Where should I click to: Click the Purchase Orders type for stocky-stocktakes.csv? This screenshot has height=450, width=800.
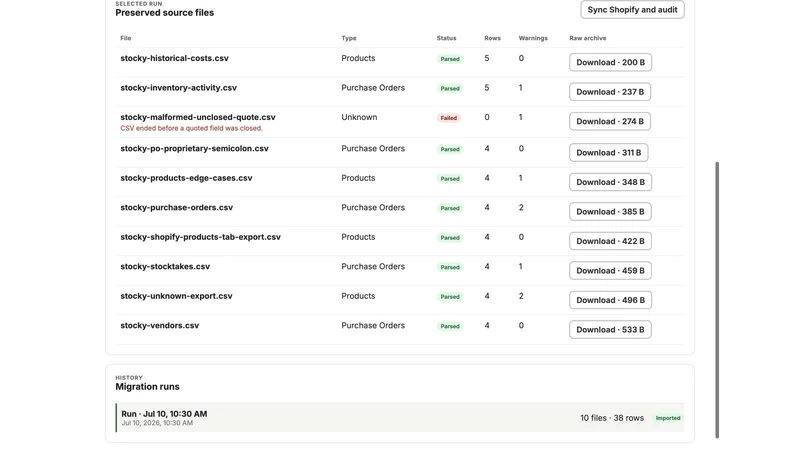coord(373,267)
